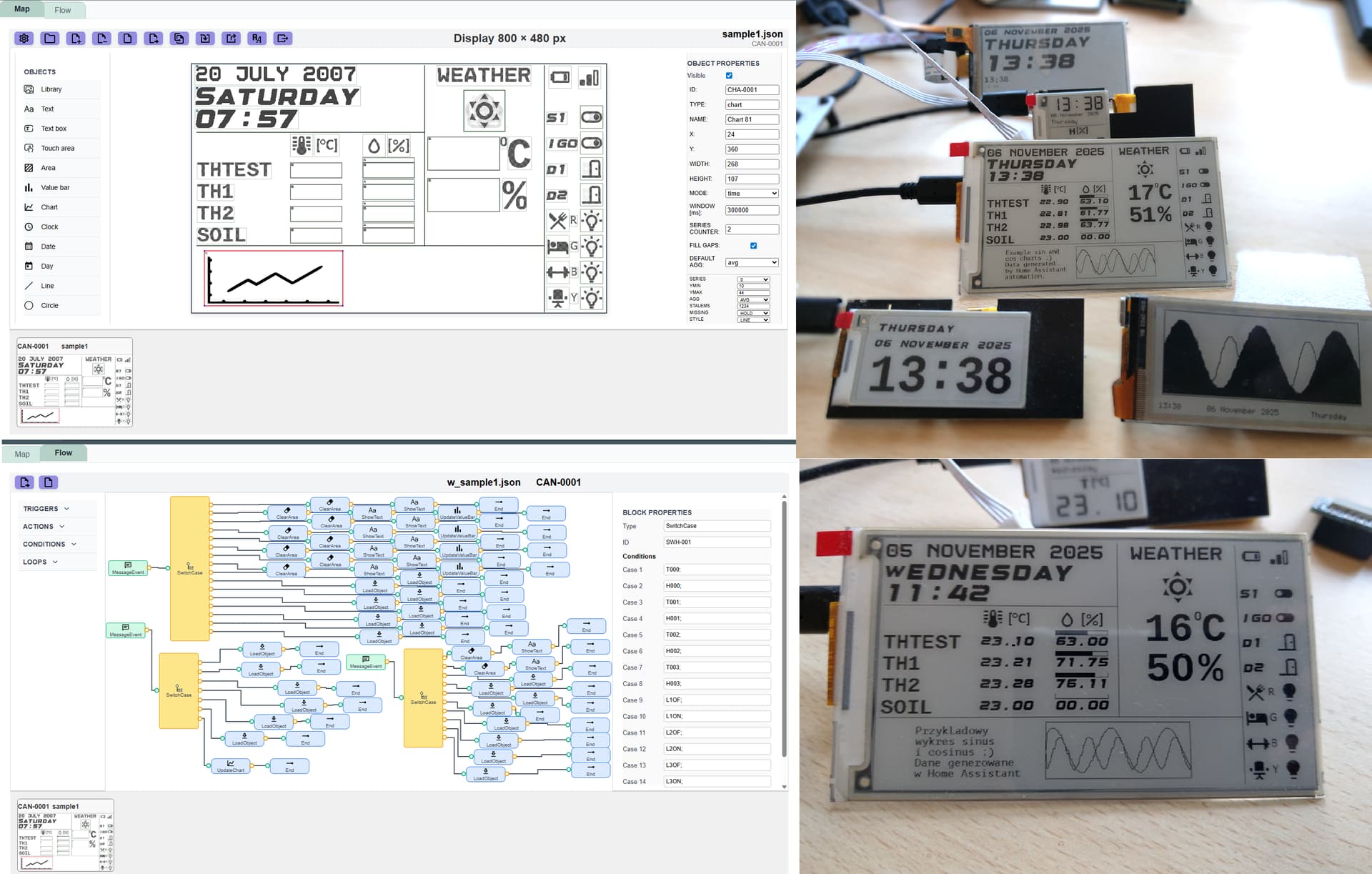1372x874 pixels.
Task: Toggle the Visible checkbox in Object Properties
Action: point(729,76)
